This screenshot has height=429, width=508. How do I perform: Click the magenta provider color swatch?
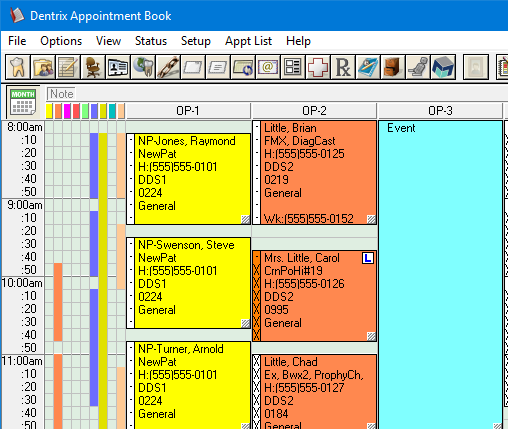[x=67, y=111]
